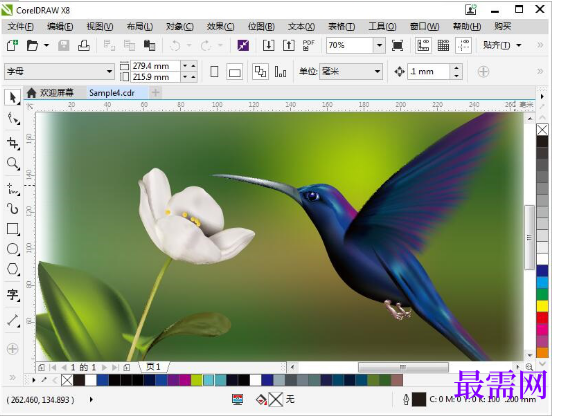The image size is (566, 416).
Task: Open the 70% zoom level dropdown
Action: [379, 45]
